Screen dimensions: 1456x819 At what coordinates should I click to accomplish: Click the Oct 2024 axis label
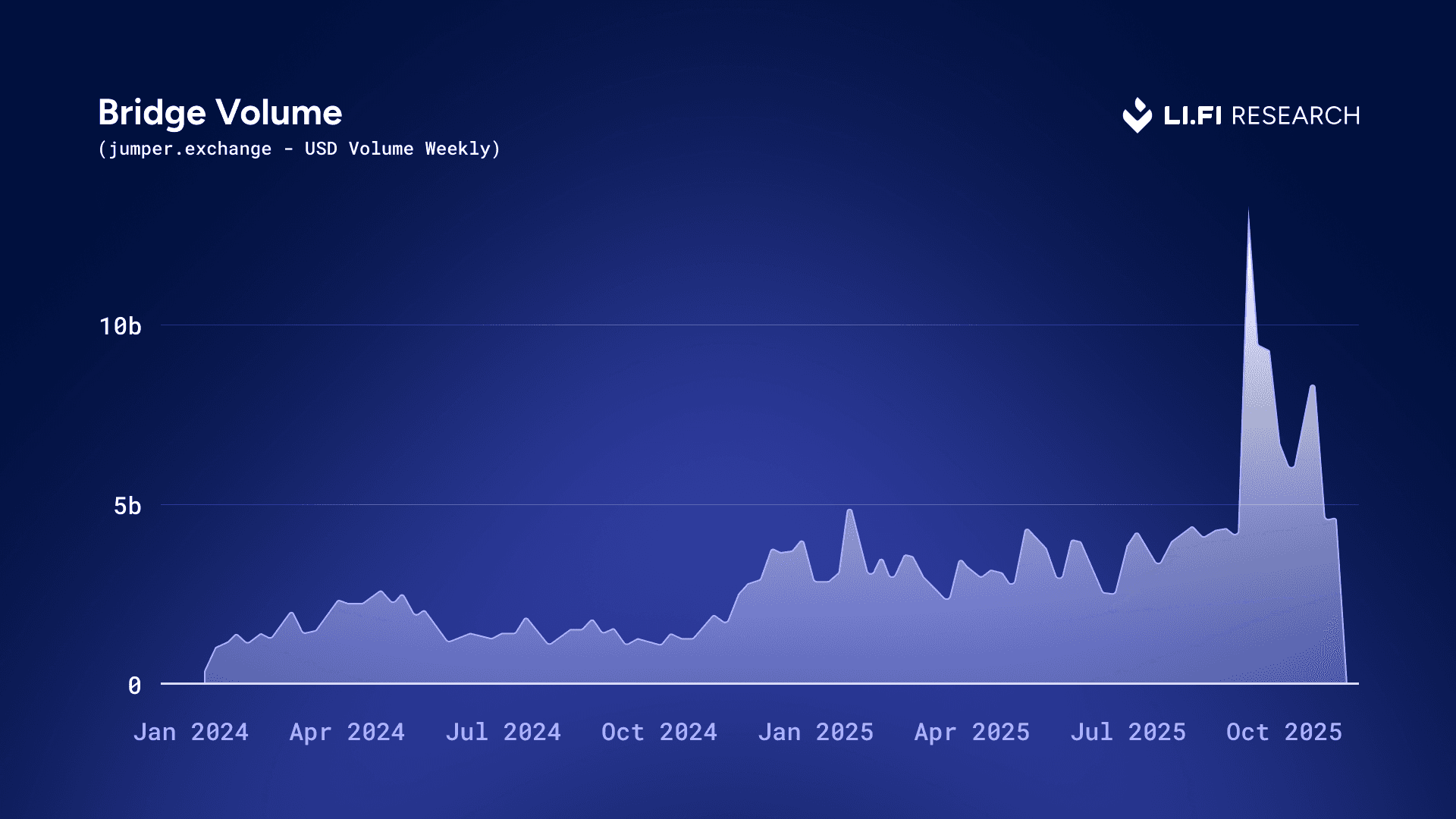[659, 732]
